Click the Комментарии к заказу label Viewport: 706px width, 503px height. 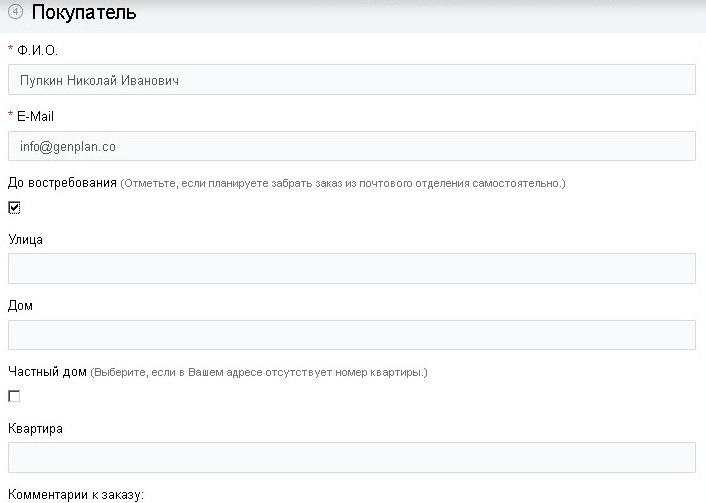pos(76,494)
